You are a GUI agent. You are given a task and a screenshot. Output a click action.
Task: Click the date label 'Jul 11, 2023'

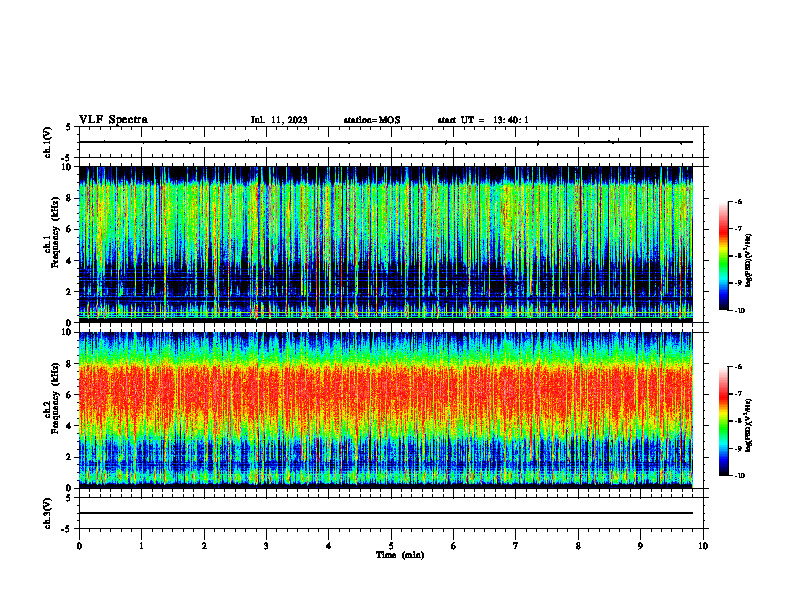click(279, 120)
